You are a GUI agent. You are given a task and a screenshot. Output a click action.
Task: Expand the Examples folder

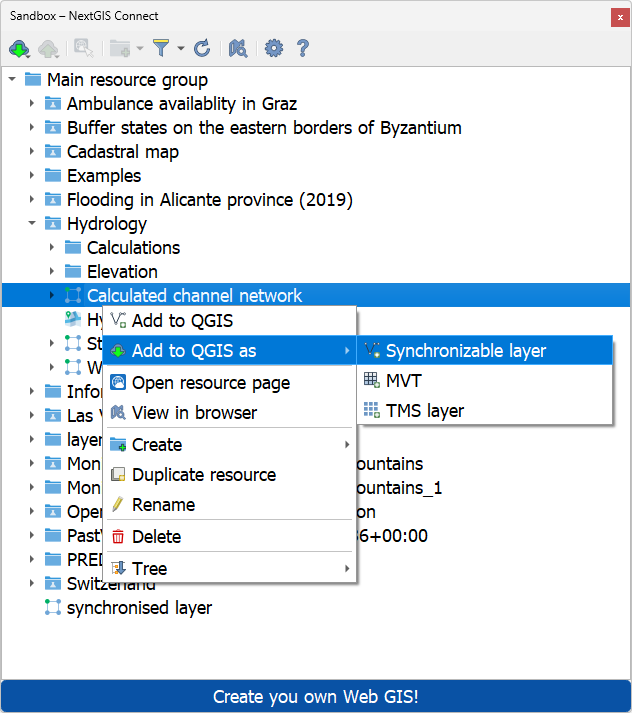pos(31,176)
